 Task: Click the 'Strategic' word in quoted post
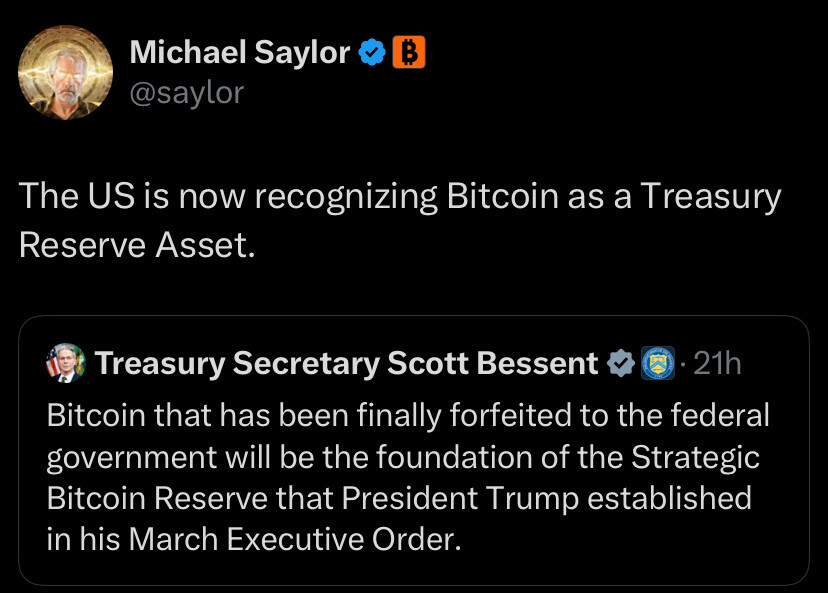point(695,457)
